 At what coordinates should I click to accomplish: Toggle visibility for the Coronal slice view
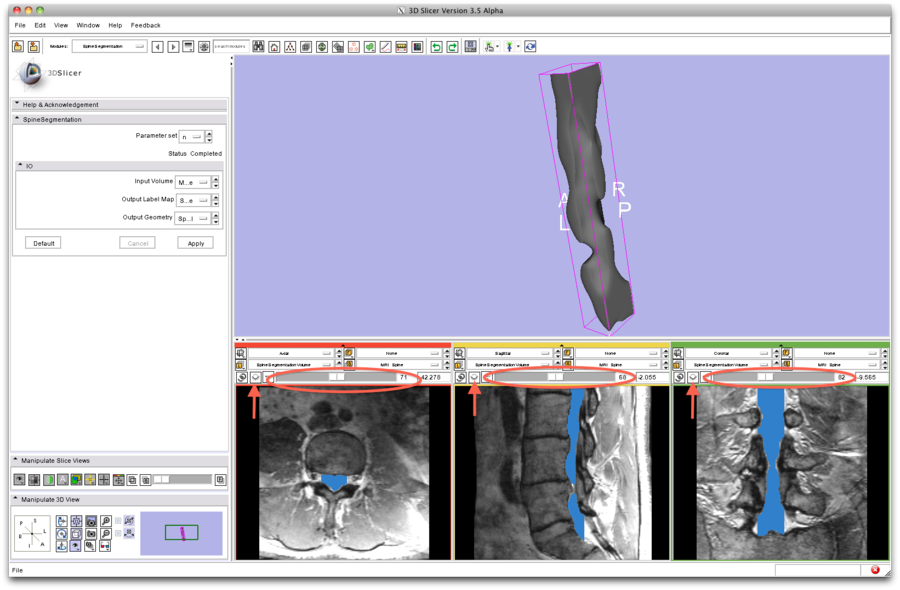point(691,377)
